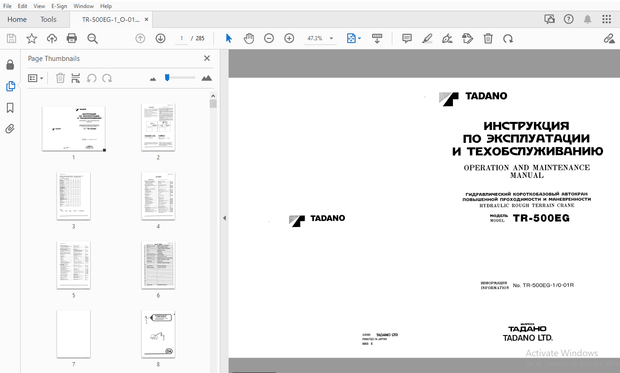Zoom out with minus icon
Viewport: 620px width, 373px height.
pyautogui.click(x=269, y=38)
